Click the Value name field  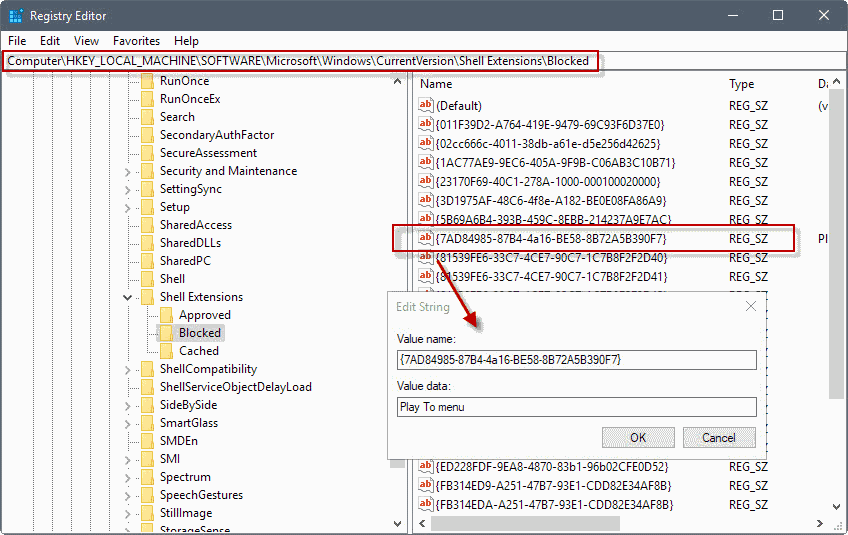(577, 360)
